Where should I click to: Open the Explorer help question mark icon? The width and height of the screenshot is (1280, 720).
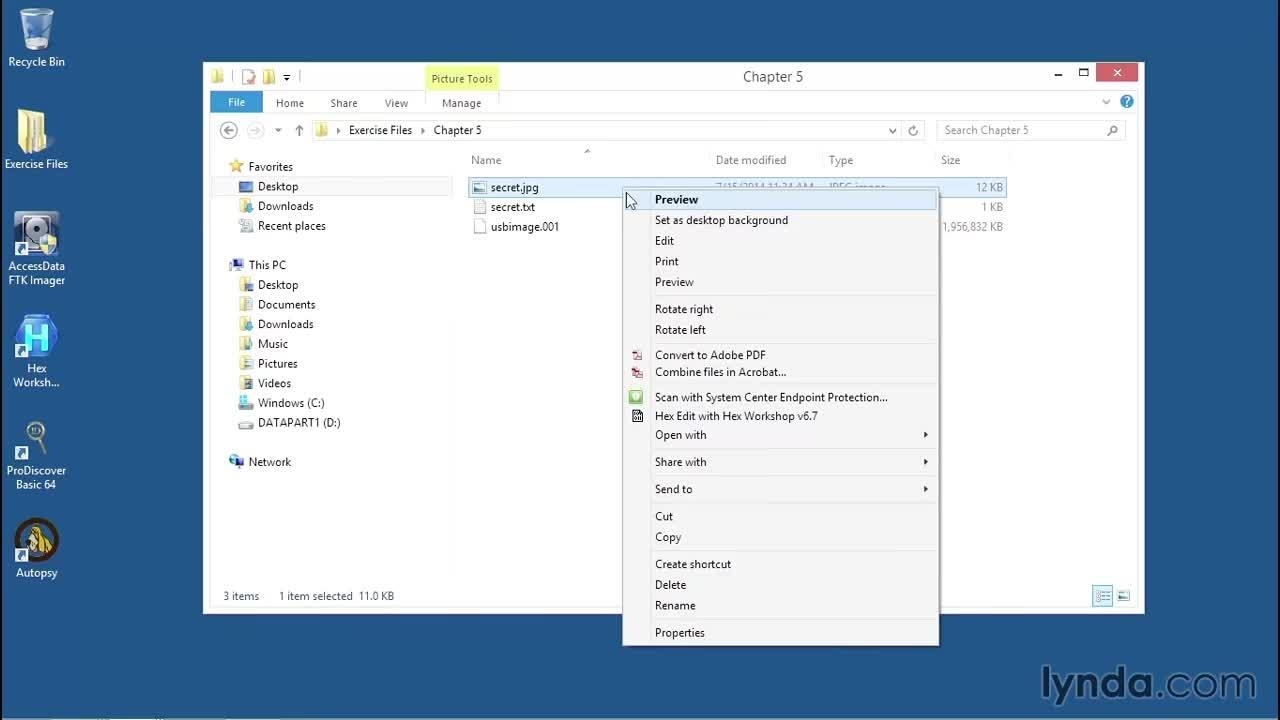(x=1127, y=102)
